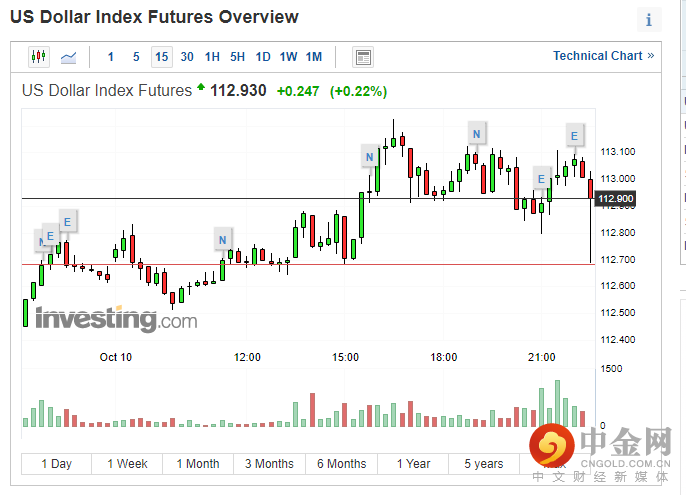Viewport: 686px width, 495px height.
Task: Click the N news marker near 12:00
Action: 222,239
